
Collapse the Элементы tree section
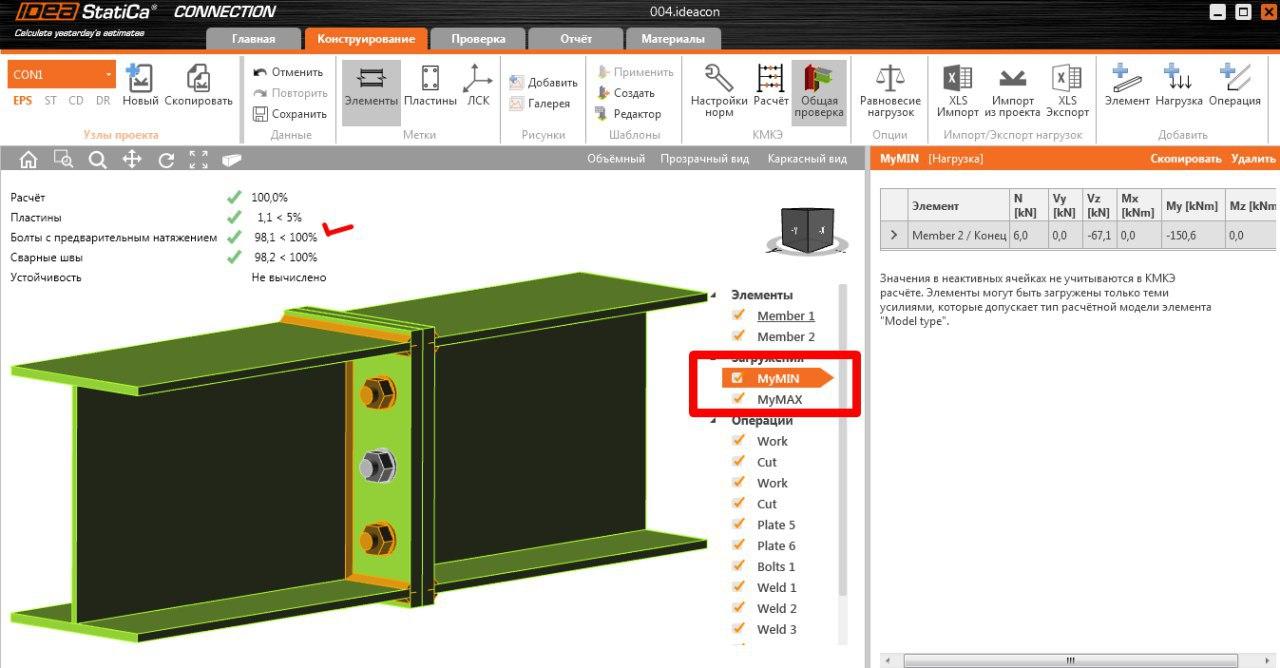(714, 296)
